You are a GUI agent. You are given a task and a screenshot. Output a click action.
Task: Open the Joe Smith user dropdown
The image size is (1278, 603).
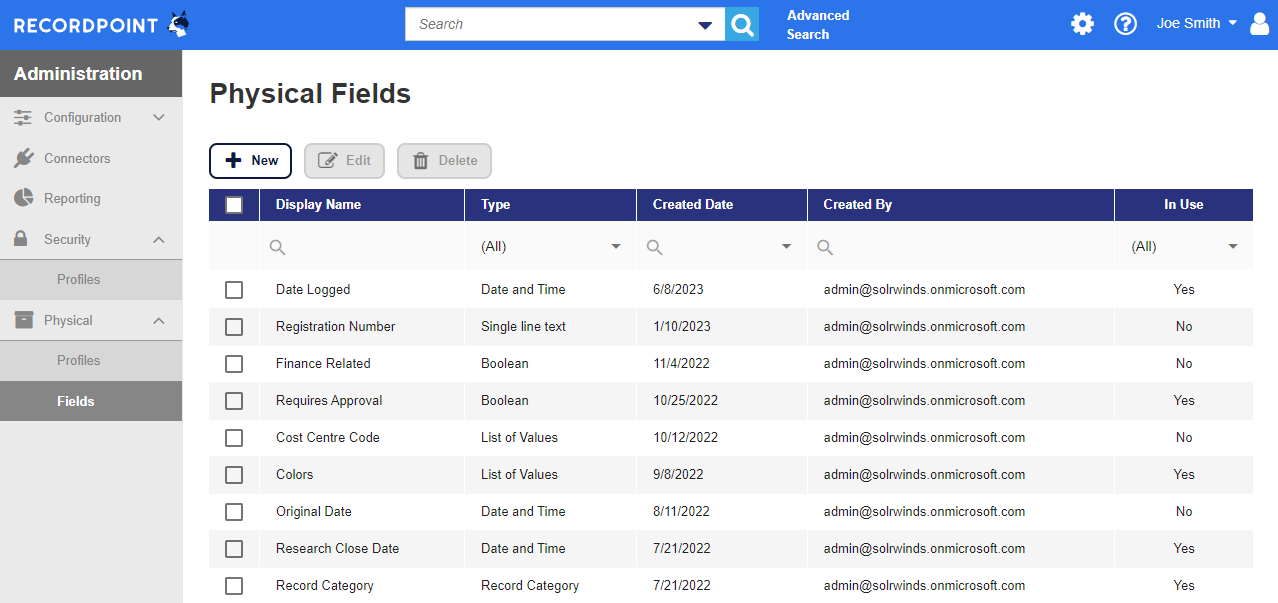(1196, 23)
